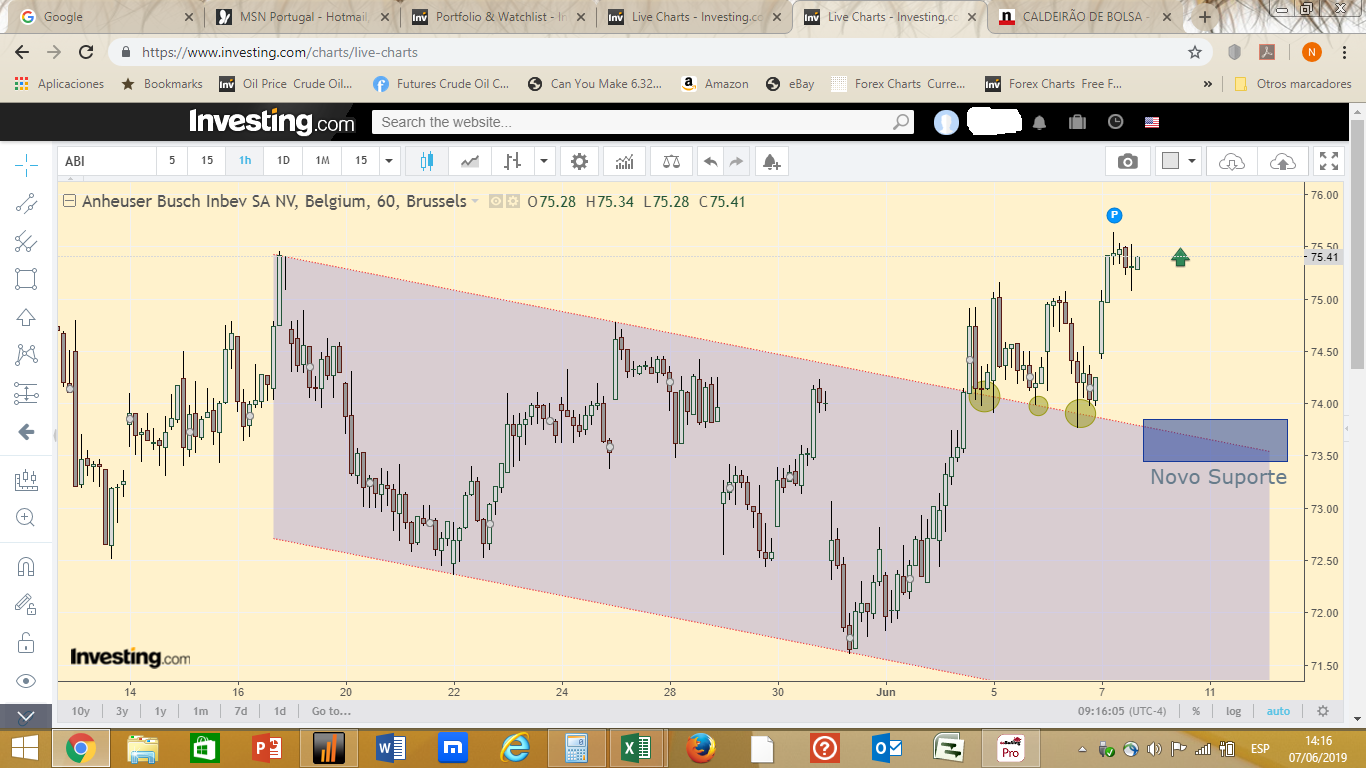Image resolution: width=1366 pixels, height=768 pixels.
Task: Switch chart style to candlesticks
Action: coord(427,161)
